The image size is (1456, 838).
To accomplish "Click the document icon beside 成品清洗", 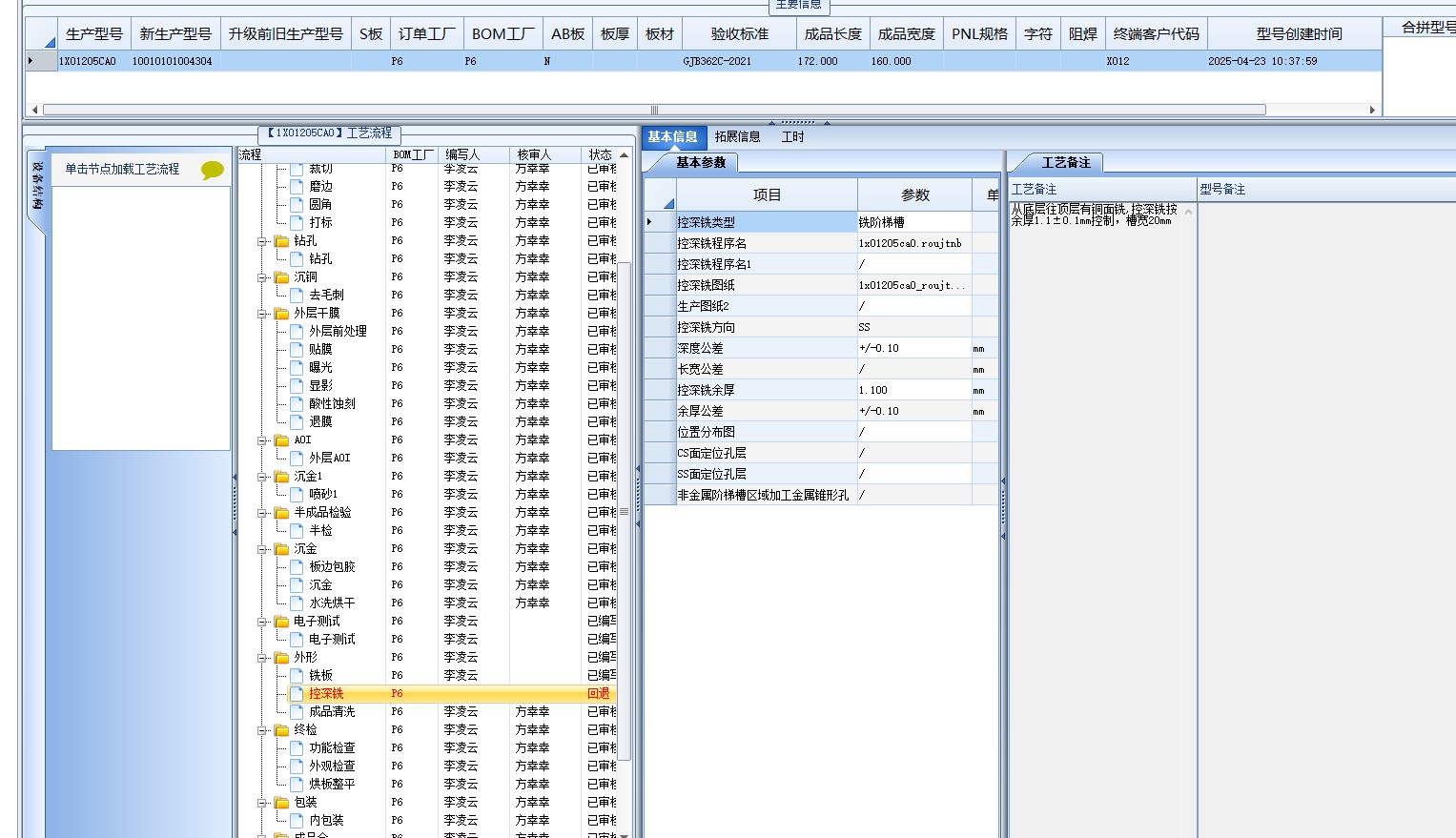I will click(297, 712).
